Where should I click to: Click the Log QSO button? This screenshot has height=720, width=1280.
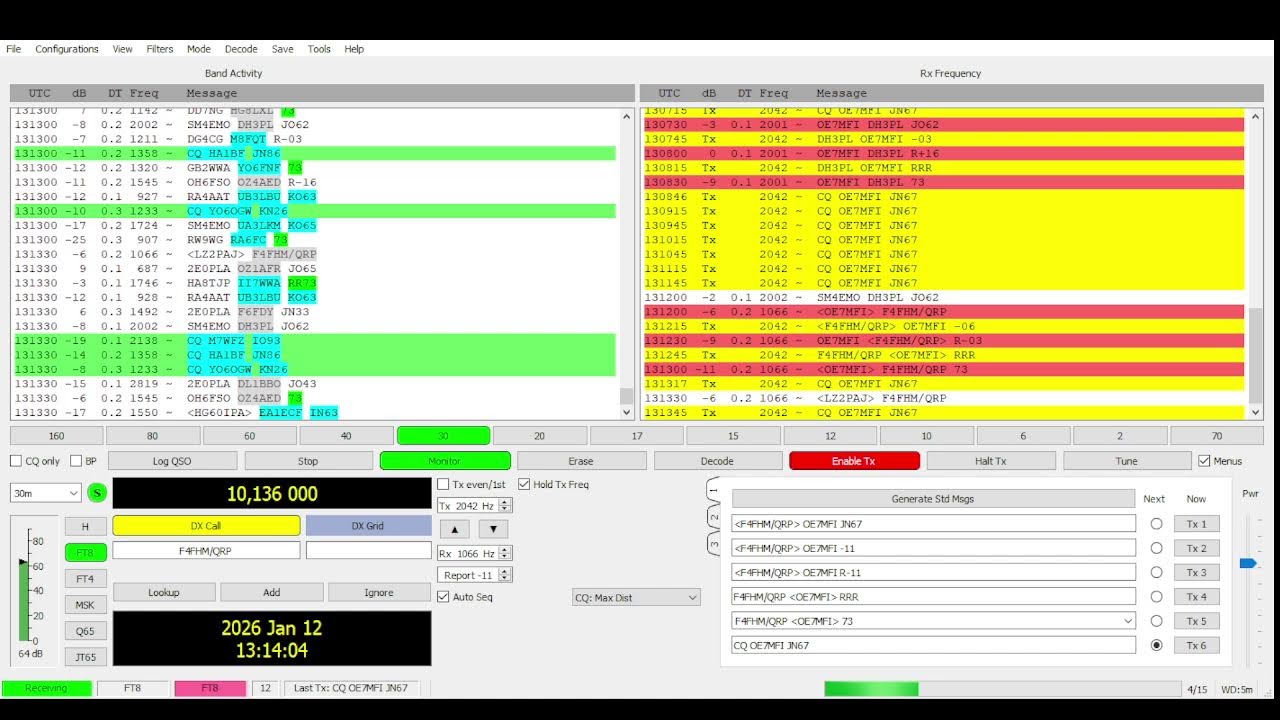click(173, 461)
